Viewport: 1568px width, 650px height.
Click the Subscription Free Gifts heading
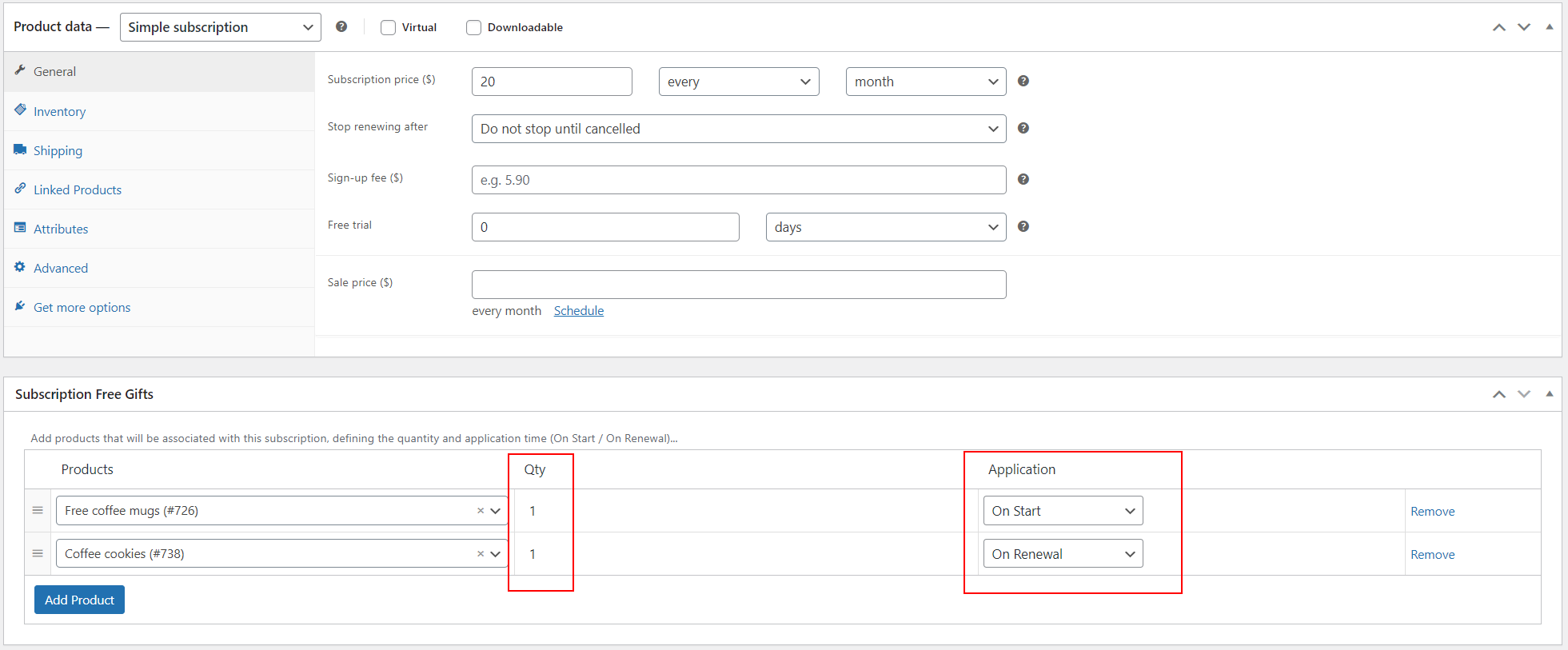(84, 394)
